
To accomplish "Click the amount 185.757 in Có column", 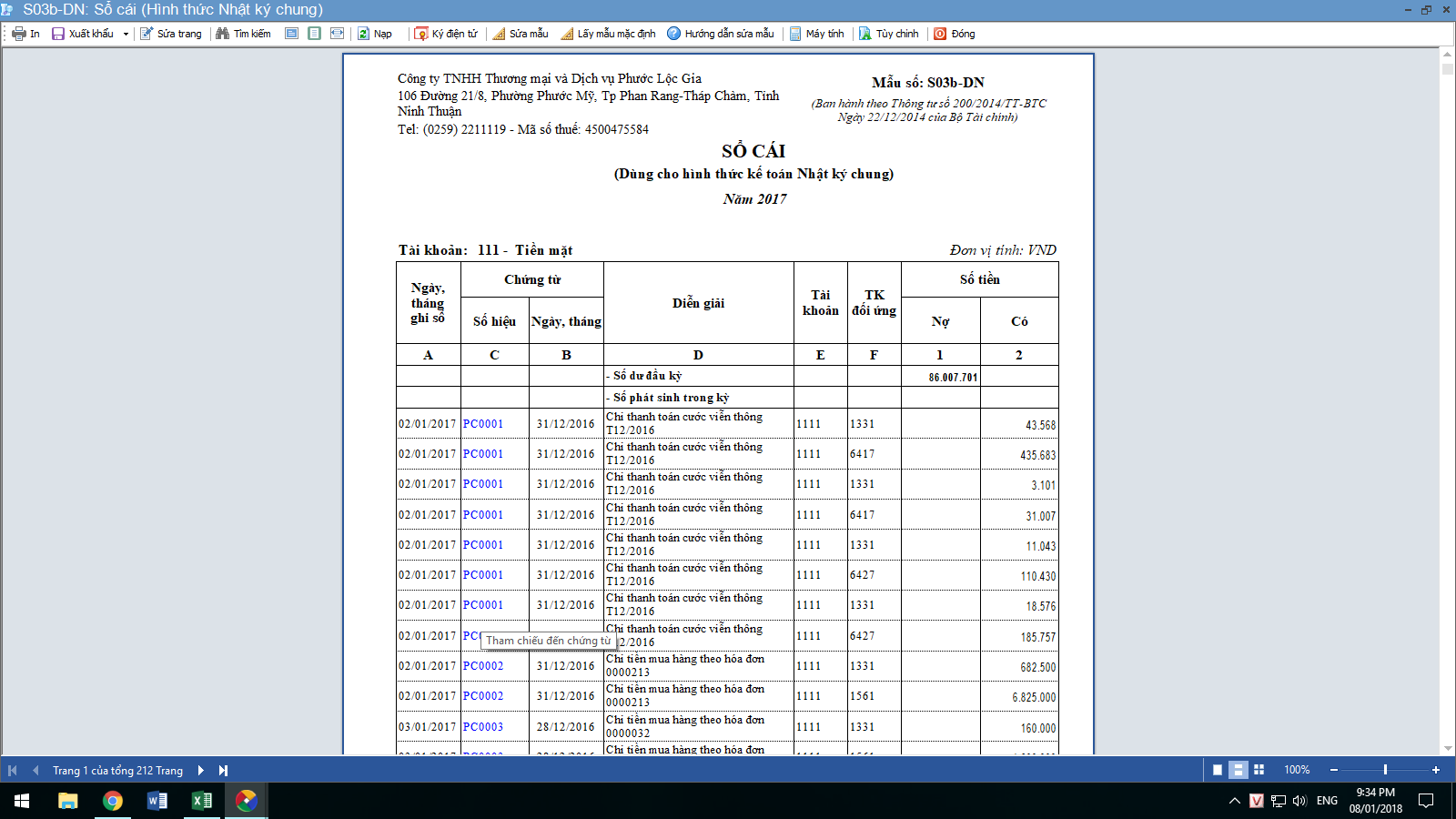I will tap(1037, 637).
